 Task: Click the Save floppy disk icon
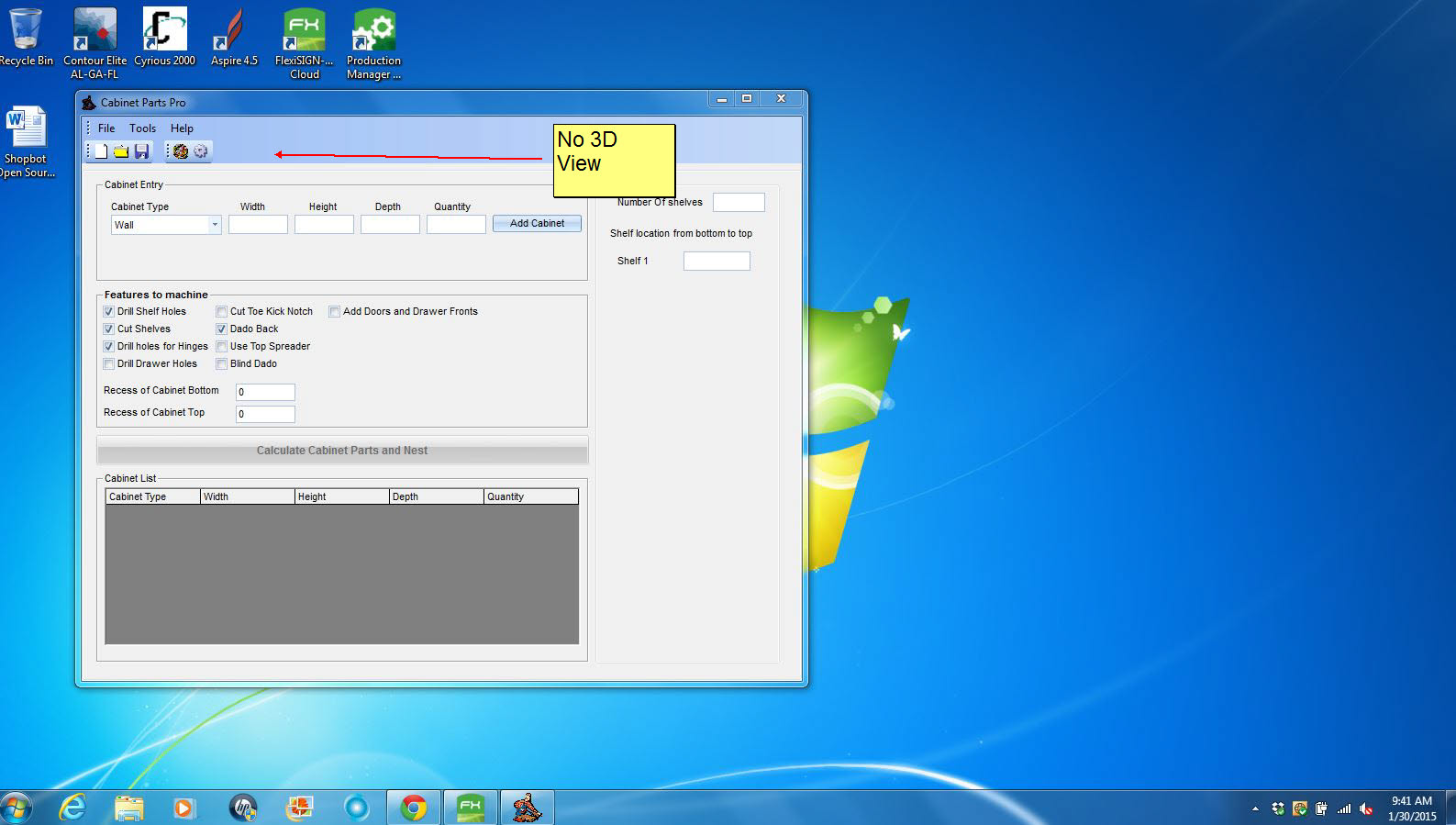click(141, 151)
